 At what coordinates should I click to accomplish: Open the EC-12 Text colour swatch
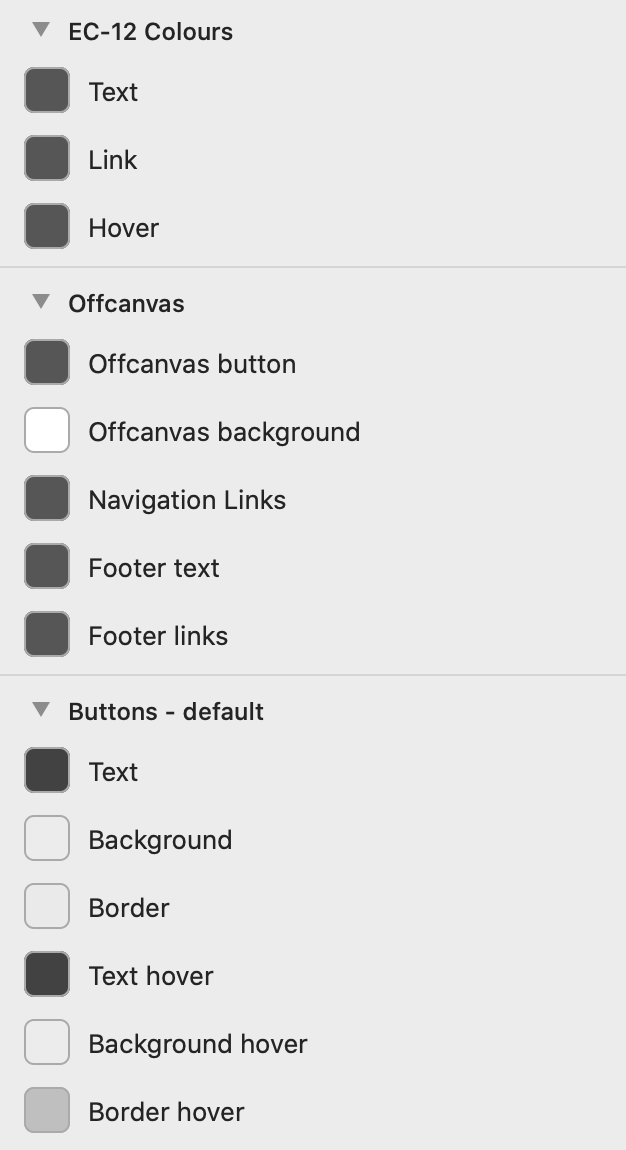47,91
